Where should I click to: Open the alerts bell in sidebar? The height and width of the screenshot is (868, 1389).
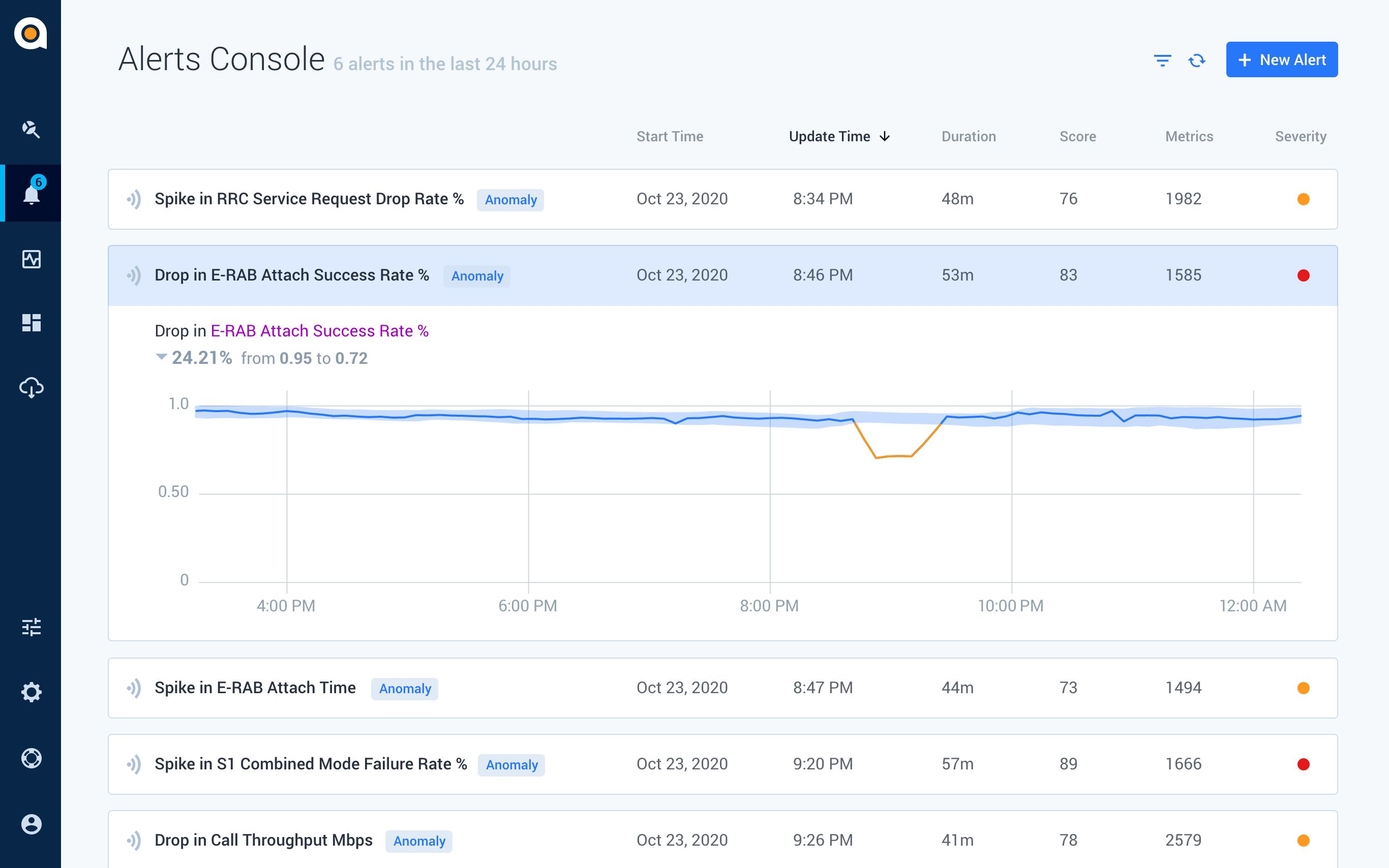tap(31, 193)
